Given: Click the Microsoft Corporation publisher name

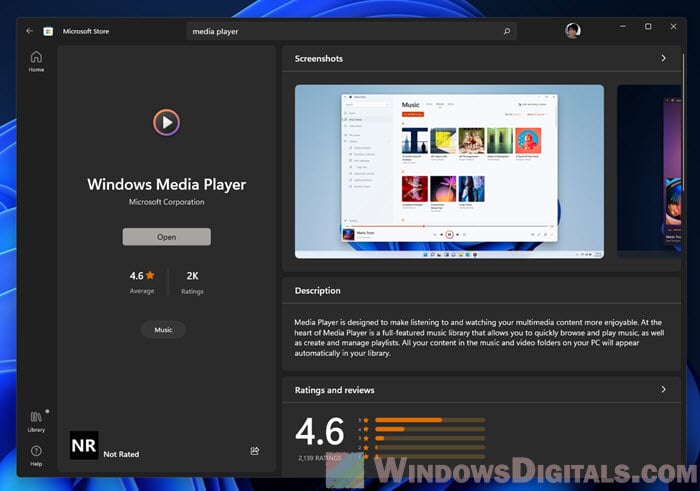Looking at the screenshot, I should (167, 202).
